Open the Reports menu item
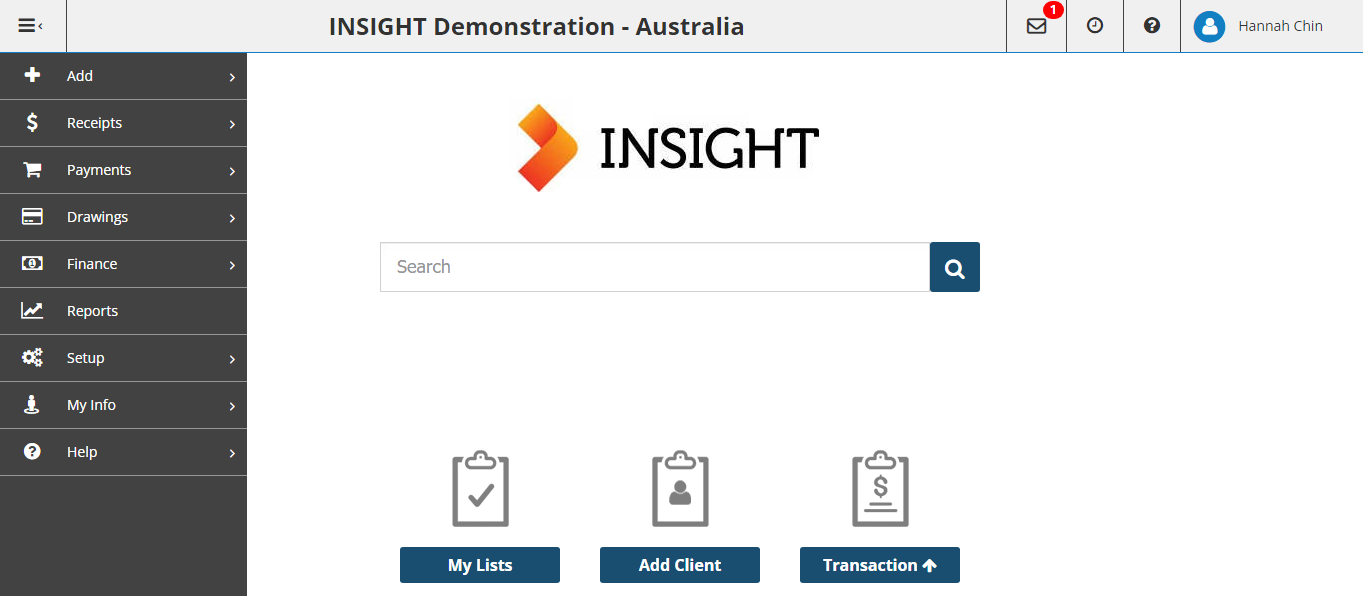 point(123,311)
